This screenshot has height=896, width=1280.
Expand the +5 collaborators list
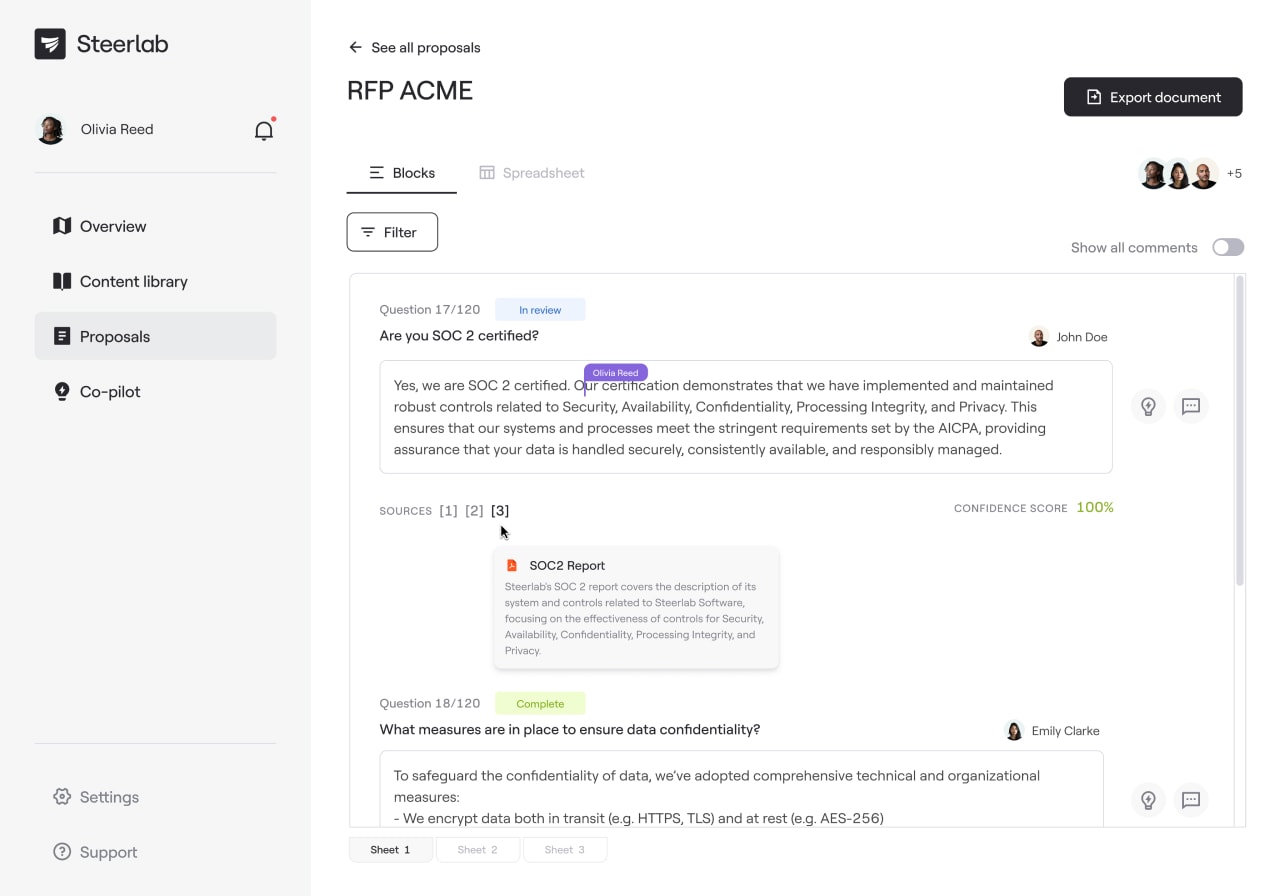[x=1234, y=173]
